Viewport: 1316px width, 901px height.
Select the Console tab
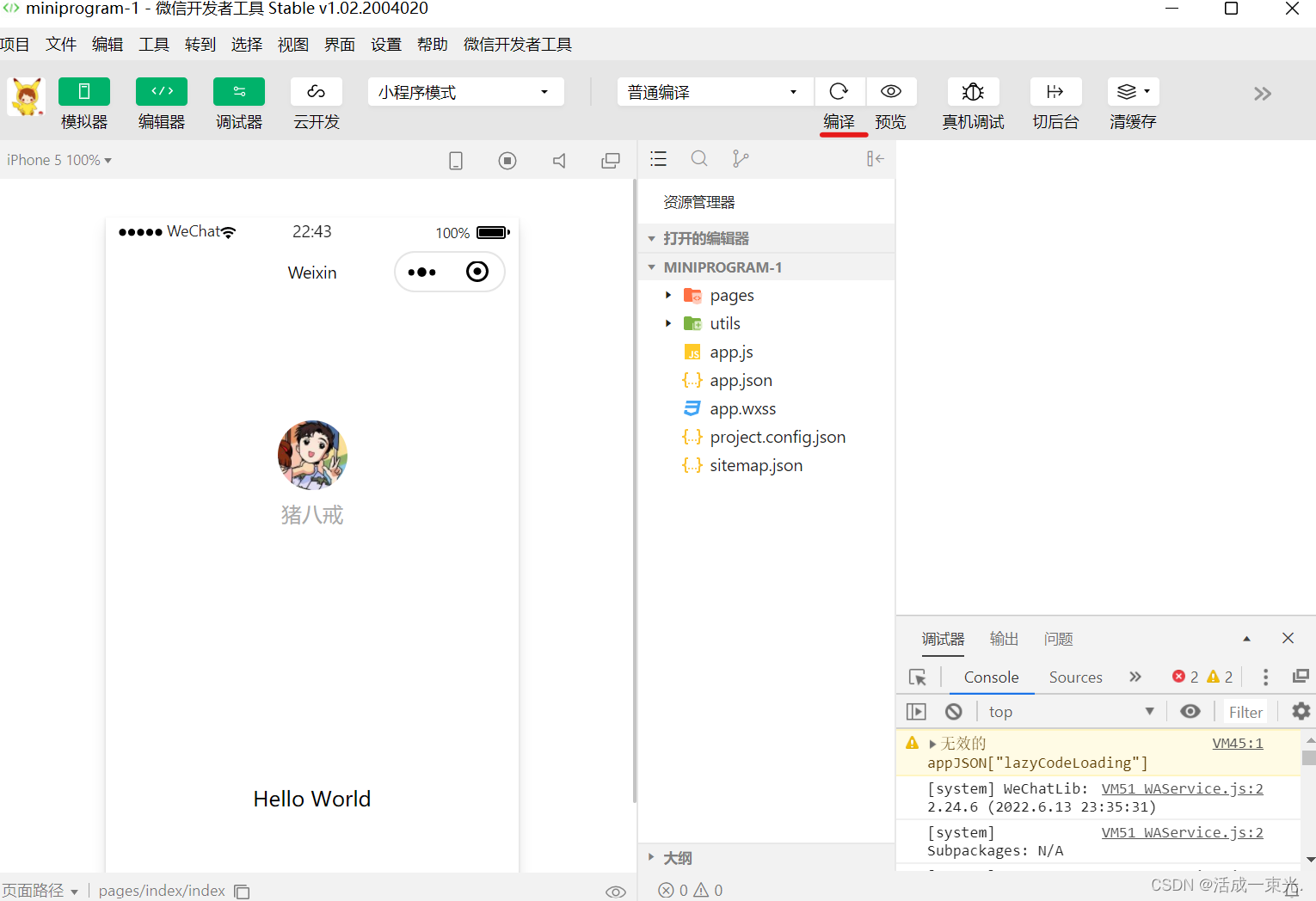(x=991, y=677)
